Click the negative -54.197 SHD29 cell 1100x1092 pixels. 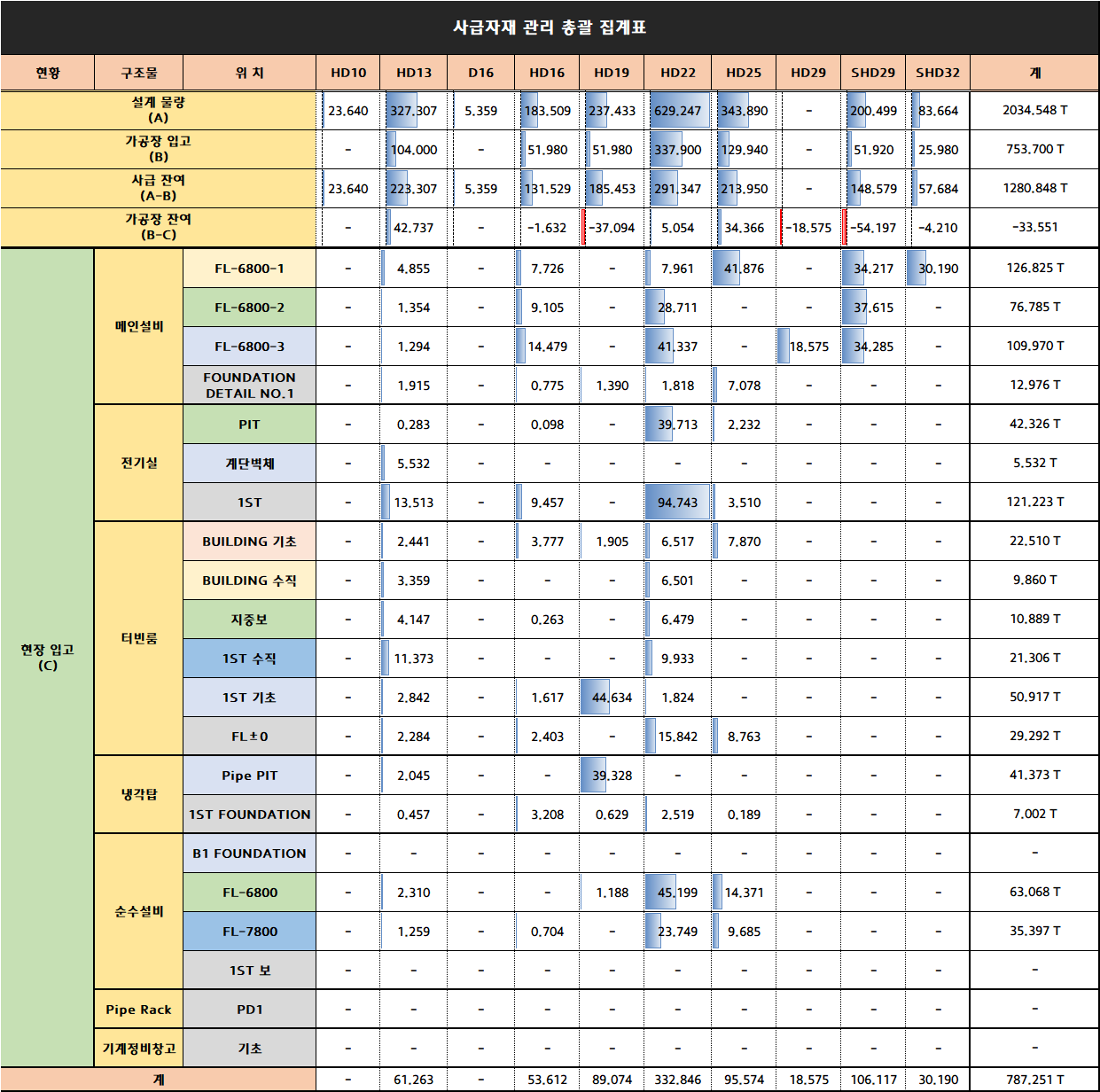click(873, 228)
